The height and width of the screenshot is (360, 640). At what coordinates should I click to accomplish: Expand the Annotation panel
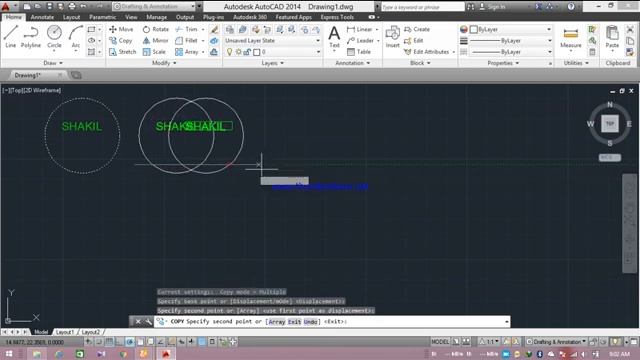(353, 63)
